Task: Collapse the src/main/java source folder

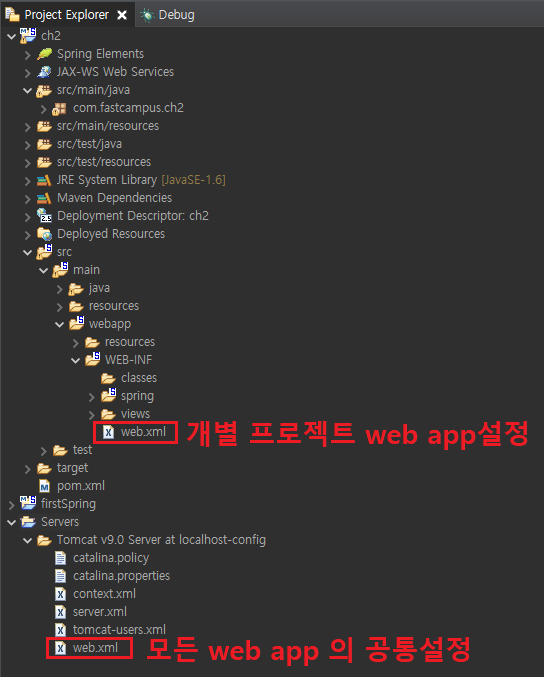Action: pyautogui.click(x=28, y=90)
